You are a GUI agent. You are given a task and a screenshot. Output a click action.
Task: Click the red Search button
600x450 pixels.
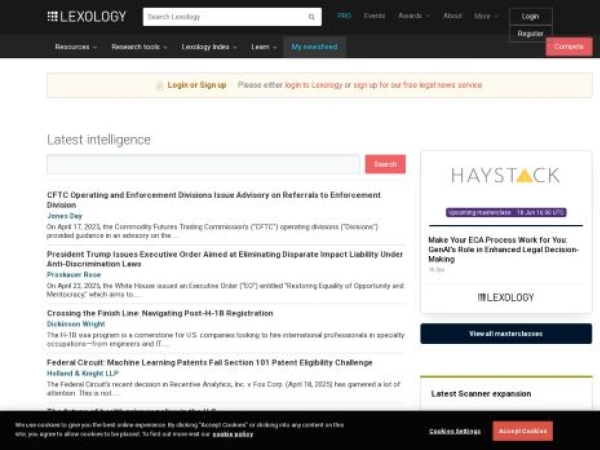(385, 164)
